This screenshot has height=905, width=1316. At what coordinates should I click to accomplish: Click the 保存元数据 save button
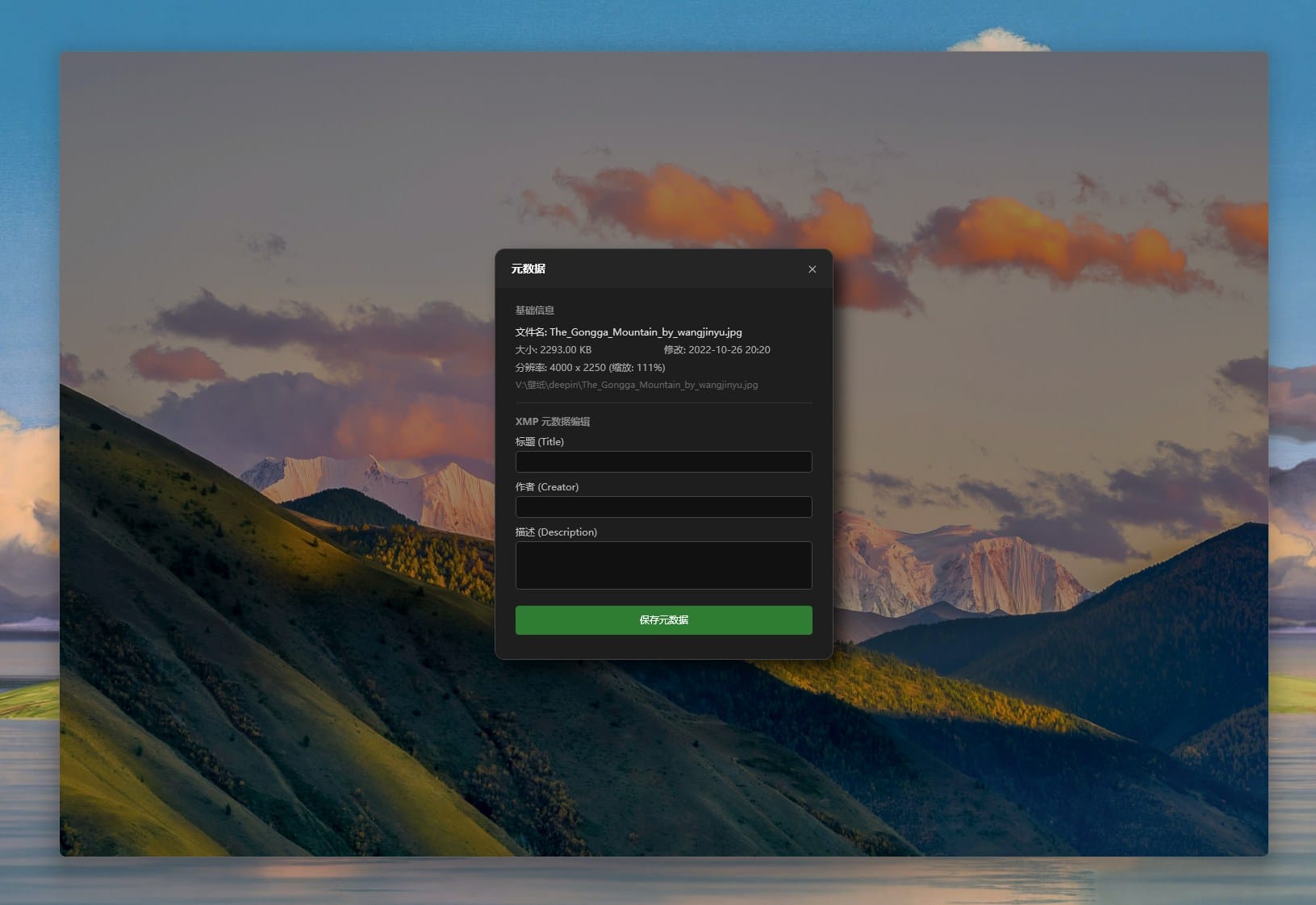[663, 620]
